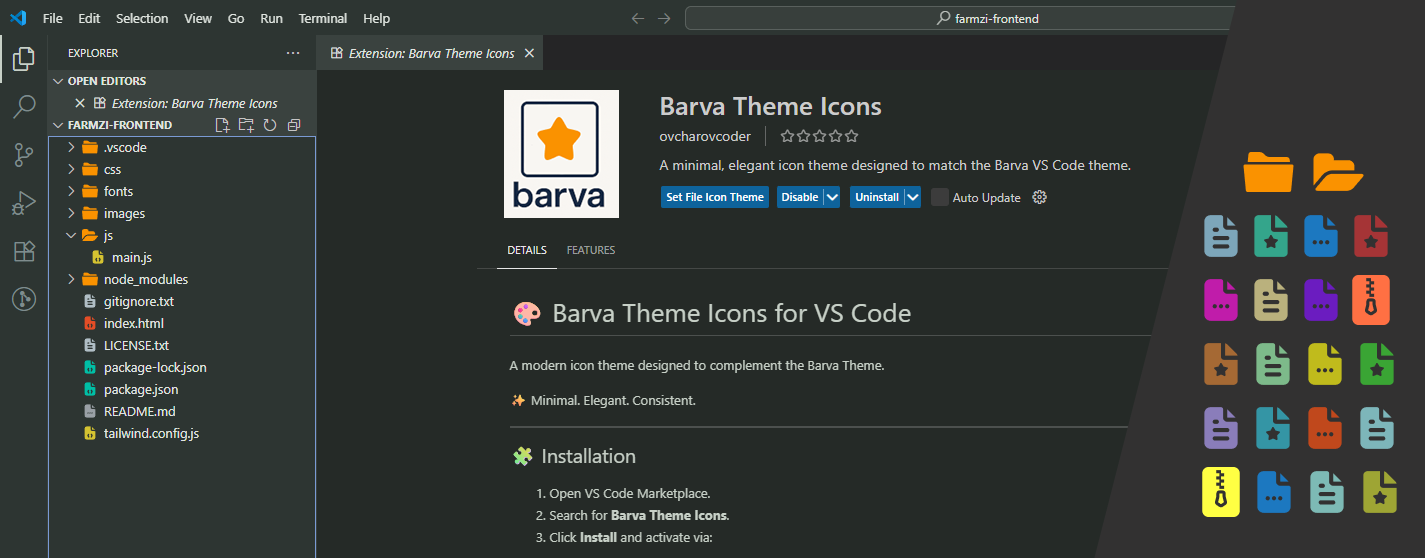Viewport: 1425px width, 558px height.
Task: Close Barva entry in Open Editors
Action: pos(80,103)
